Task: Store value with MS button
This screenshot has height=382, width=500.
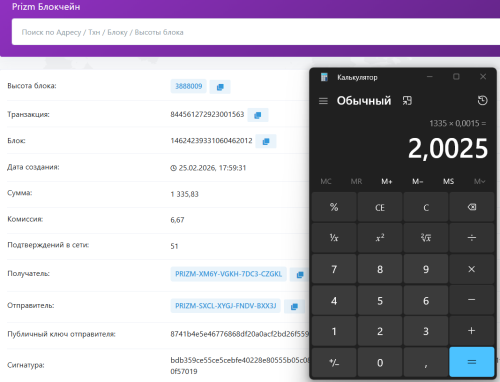Action: [x=448, y=181]
